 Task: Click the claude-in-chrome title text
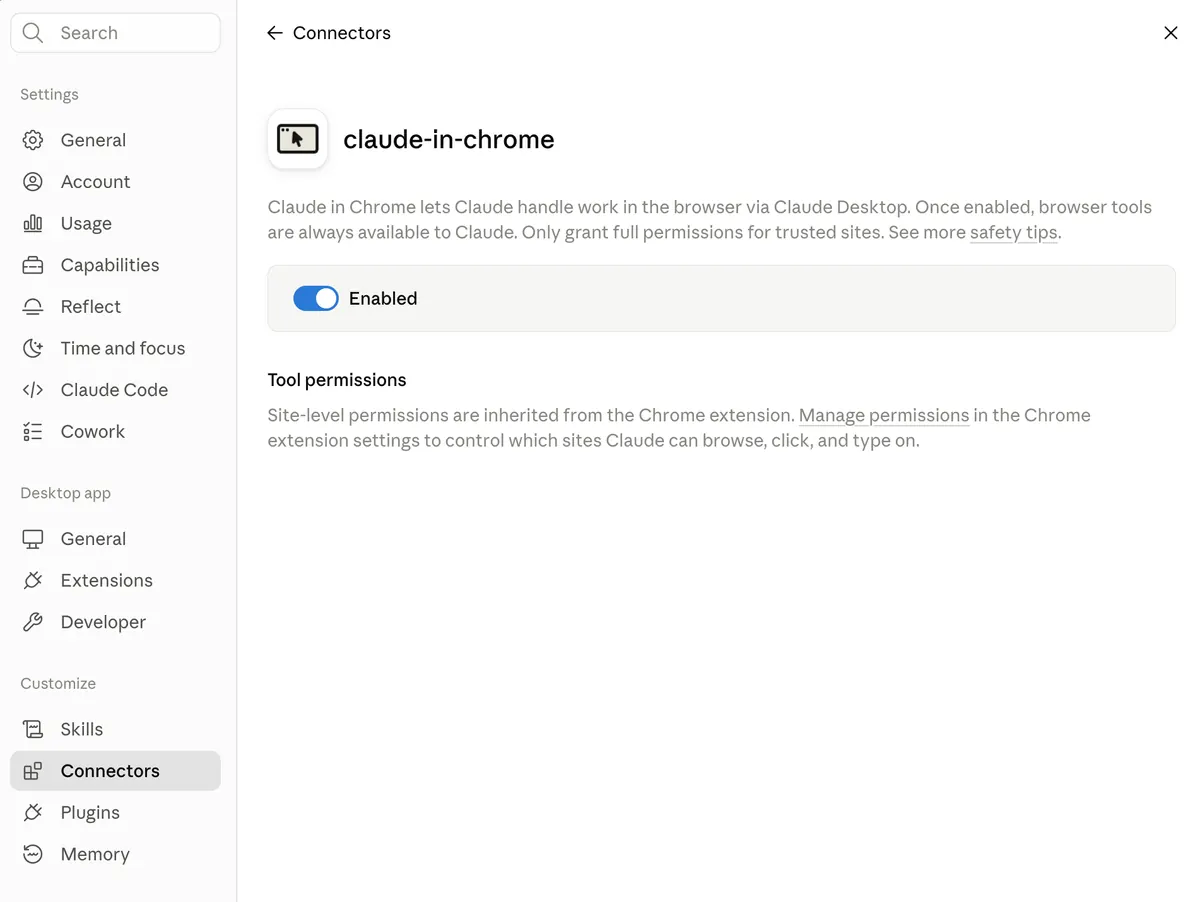tap(449, 139)
